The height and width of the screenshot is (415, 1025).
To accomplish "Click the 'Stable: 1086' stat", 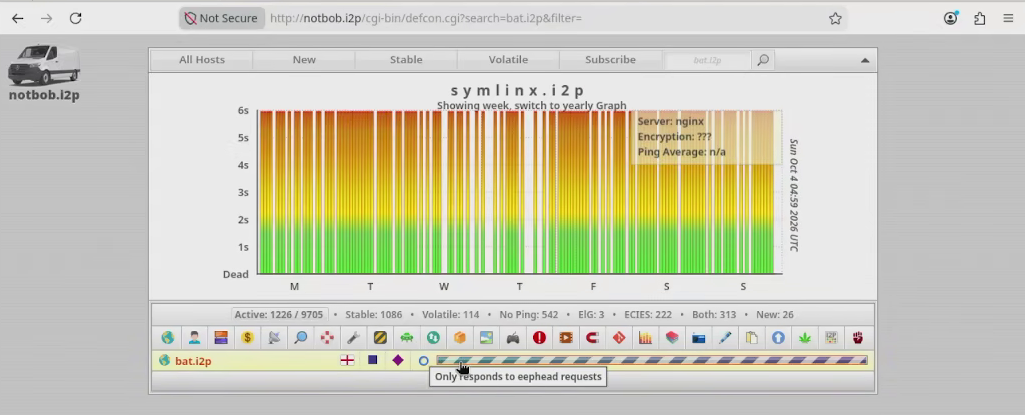I will tap(374, 314).
